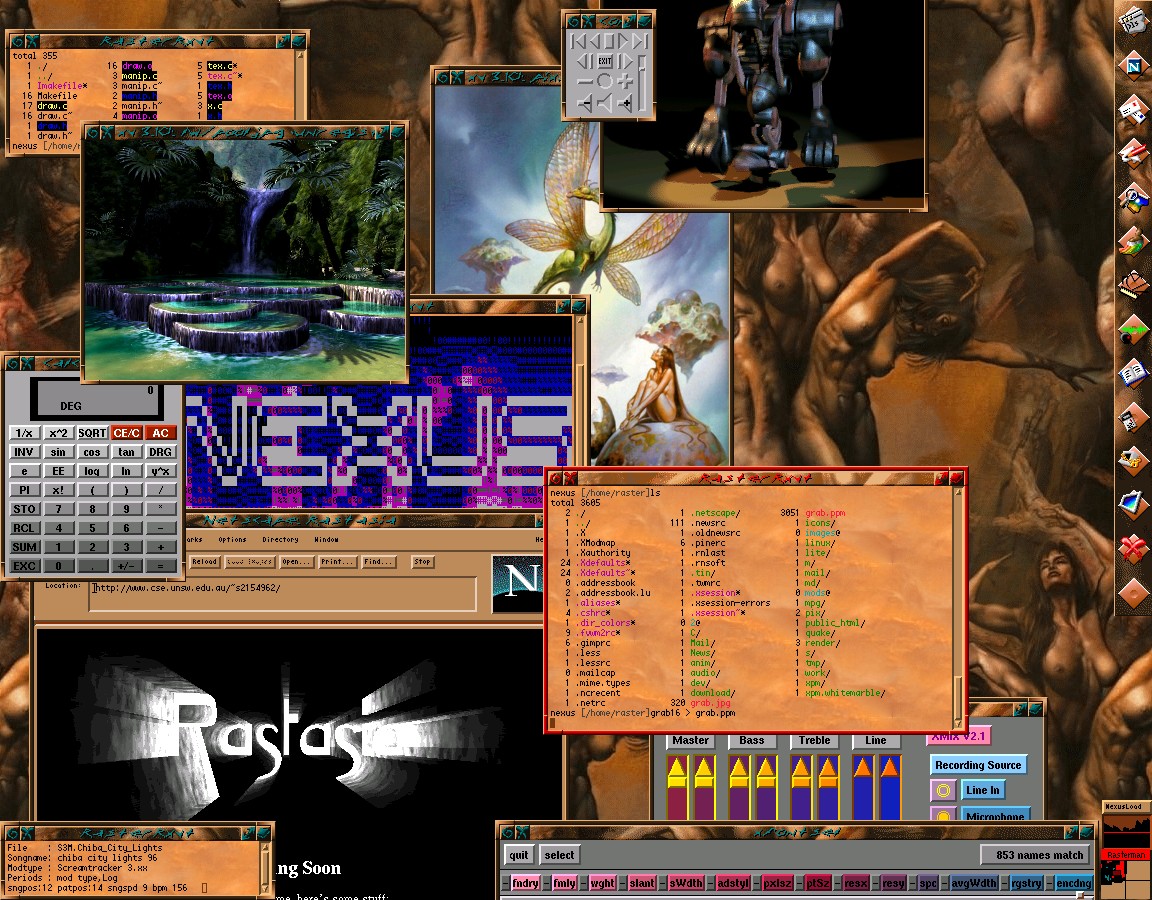
Task: Click Reload in the Netscape toolbar
Action: point(204,562)
